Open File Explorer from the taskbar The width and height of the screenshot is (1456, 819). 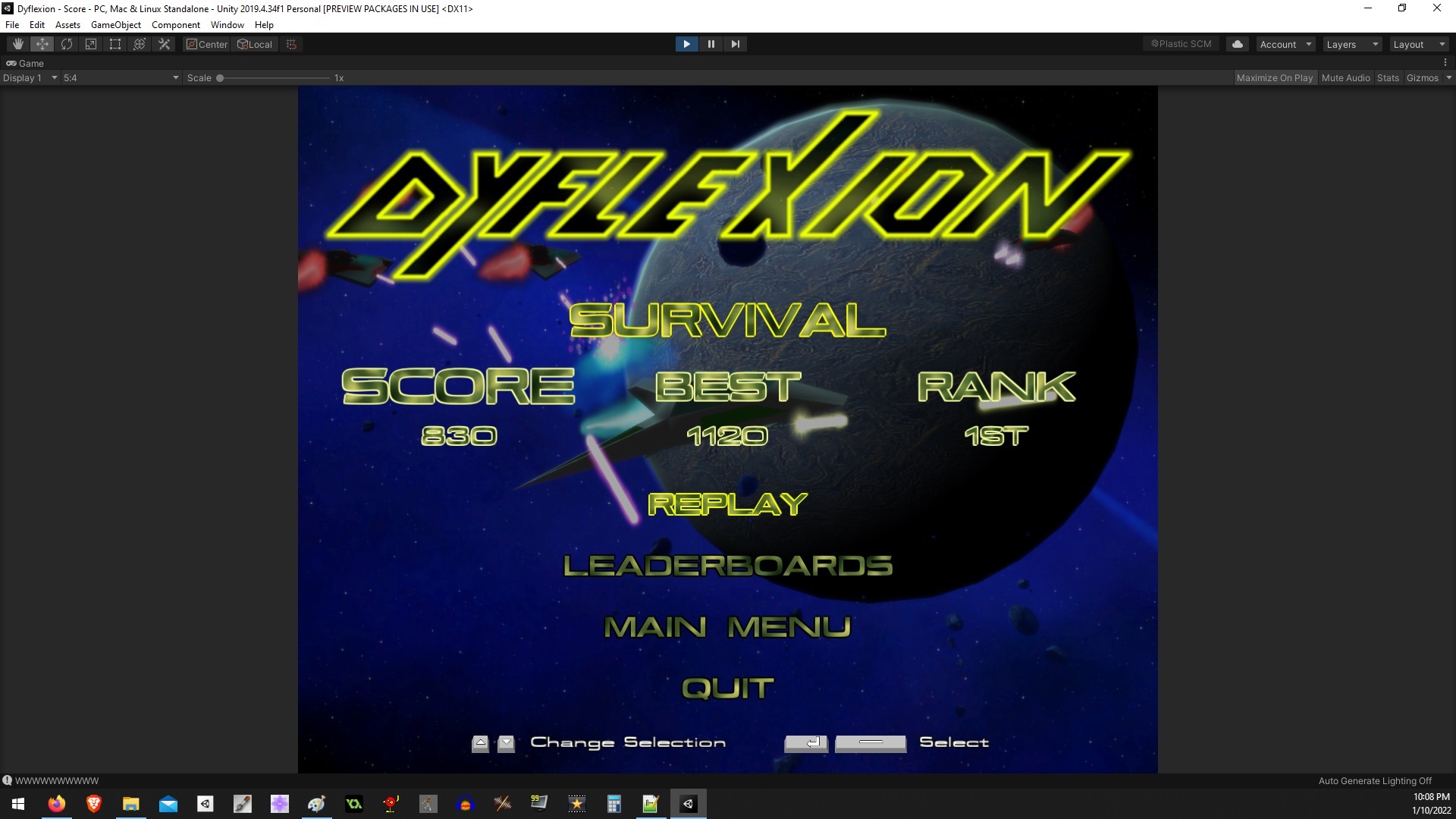click(131, 804)
